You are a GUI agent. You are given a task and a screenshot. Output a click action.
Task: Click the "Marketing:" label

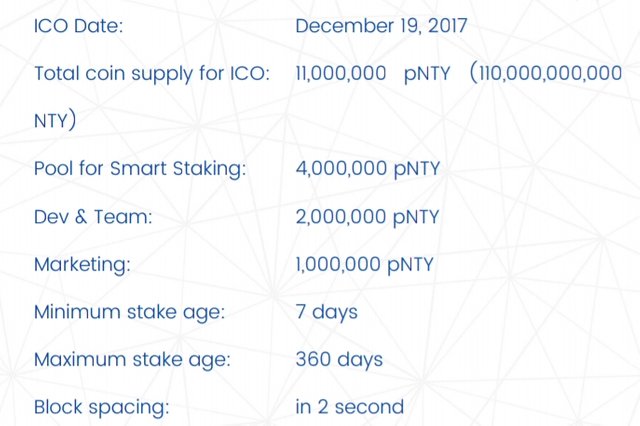[82, 265]
